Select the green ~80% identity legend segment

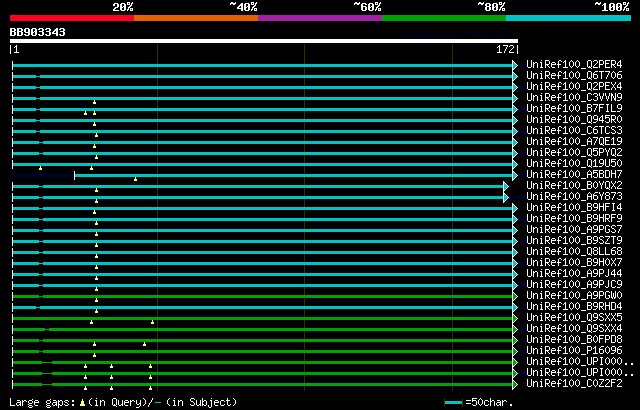[444, 18]
